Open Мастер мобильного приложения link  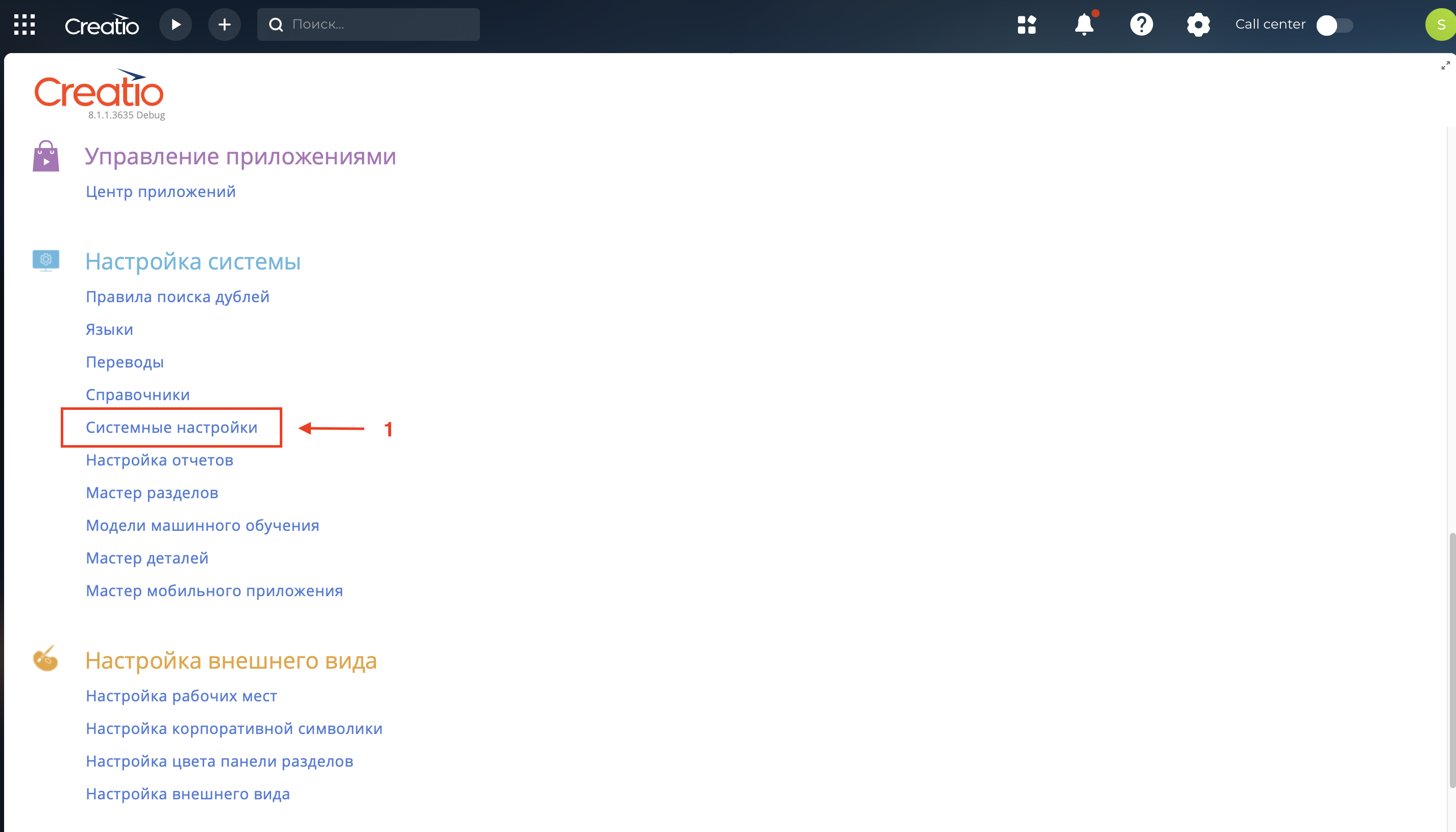pos(214,591)
